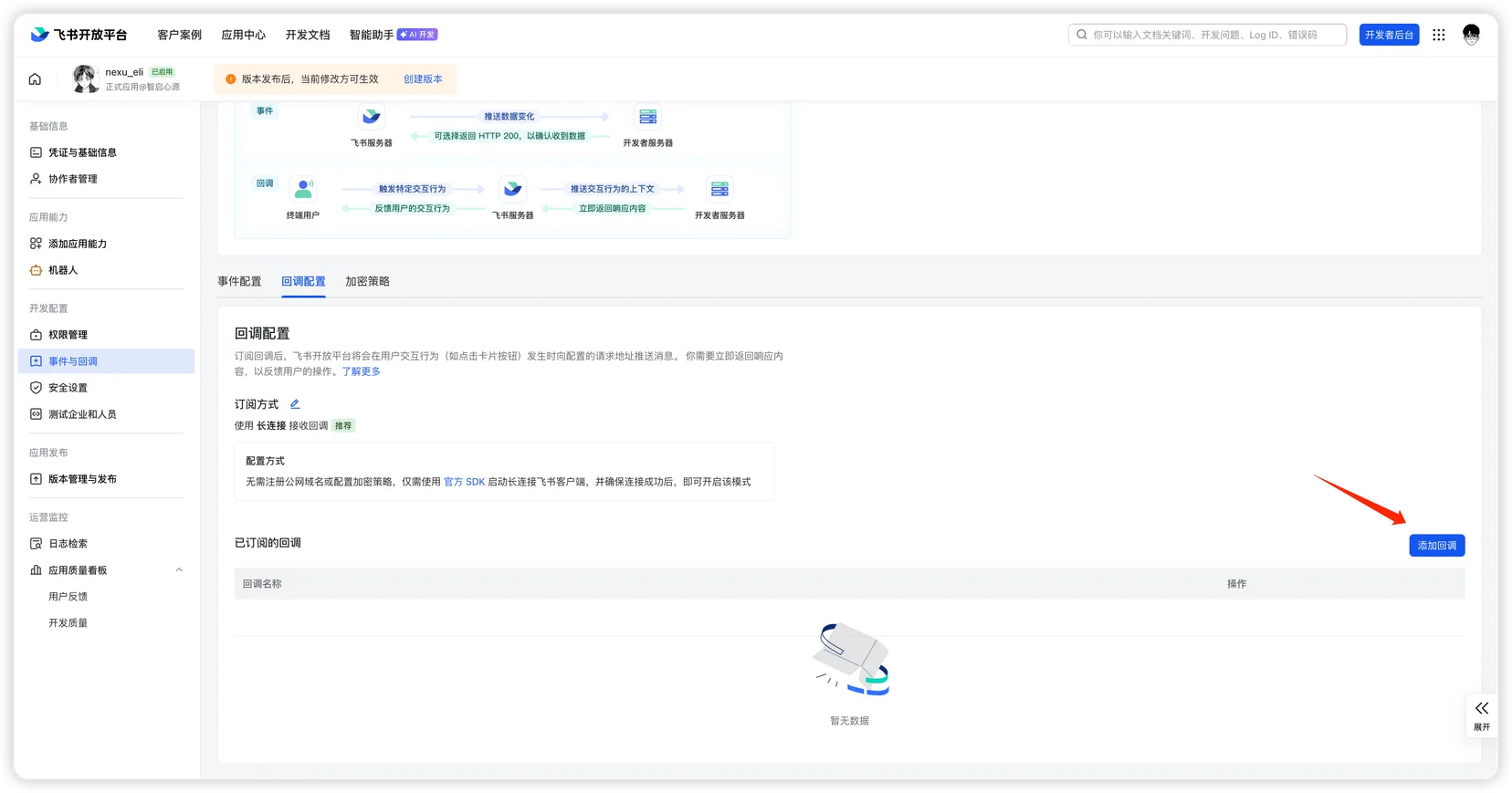Click the 事件与回调 sidebar icon
The width and height of the screenshot is (1512, 793).
click(x=36, y=361)
